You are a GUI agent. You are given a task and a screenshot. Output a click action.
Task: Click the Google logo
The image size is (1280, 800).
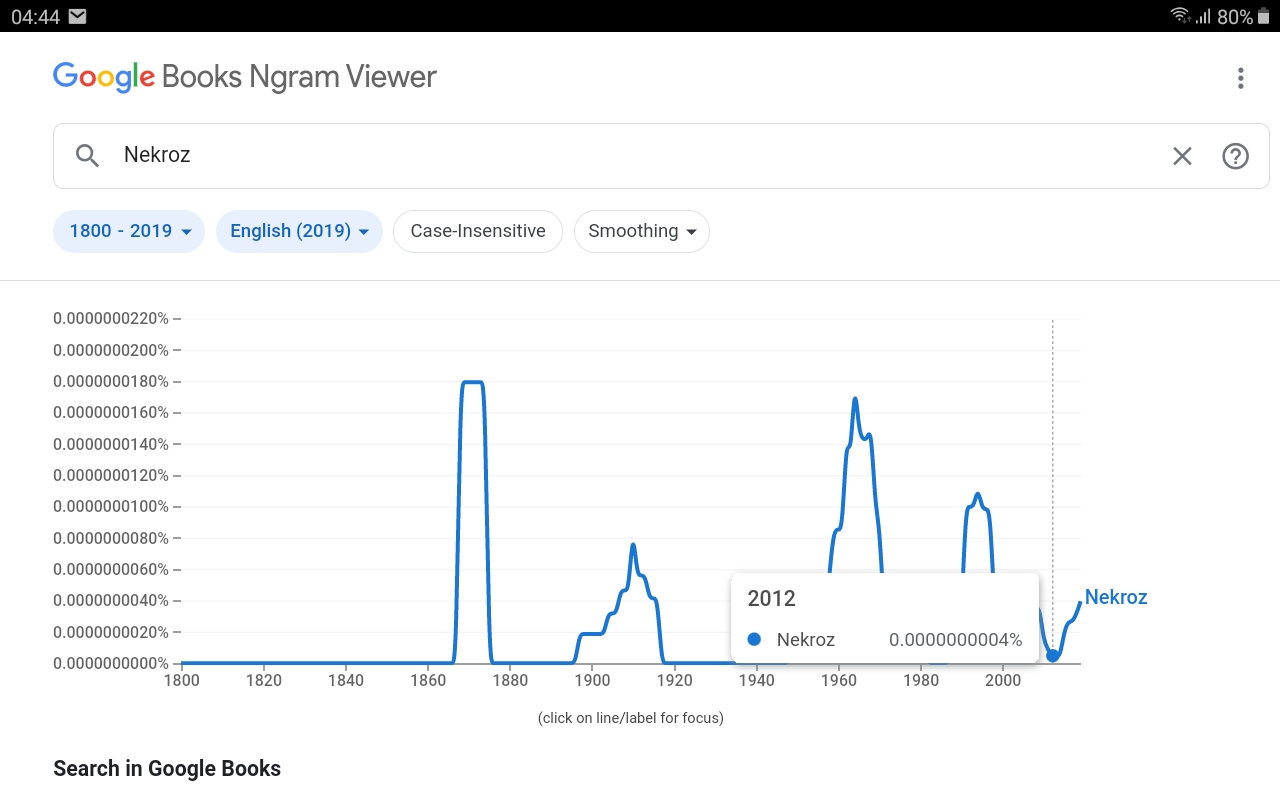104,77
